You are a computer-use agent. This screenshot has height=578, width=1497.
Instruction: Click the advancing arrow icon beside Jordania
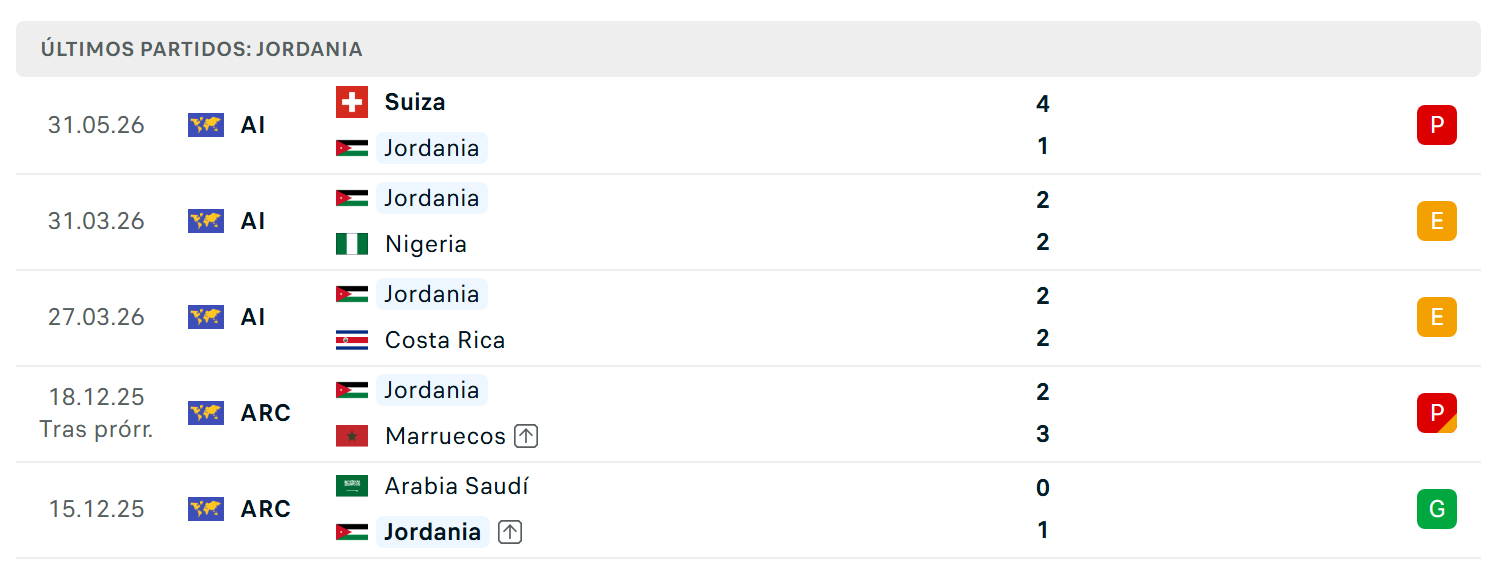[510, 532]
